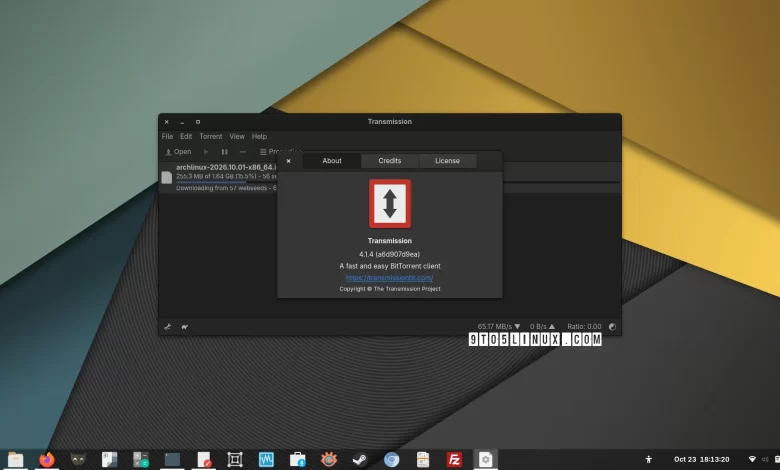The height and width of the screenshot is (470, 780).
Task: Click the archlinux torrent file icon
Action: click(x=167, y=177)
